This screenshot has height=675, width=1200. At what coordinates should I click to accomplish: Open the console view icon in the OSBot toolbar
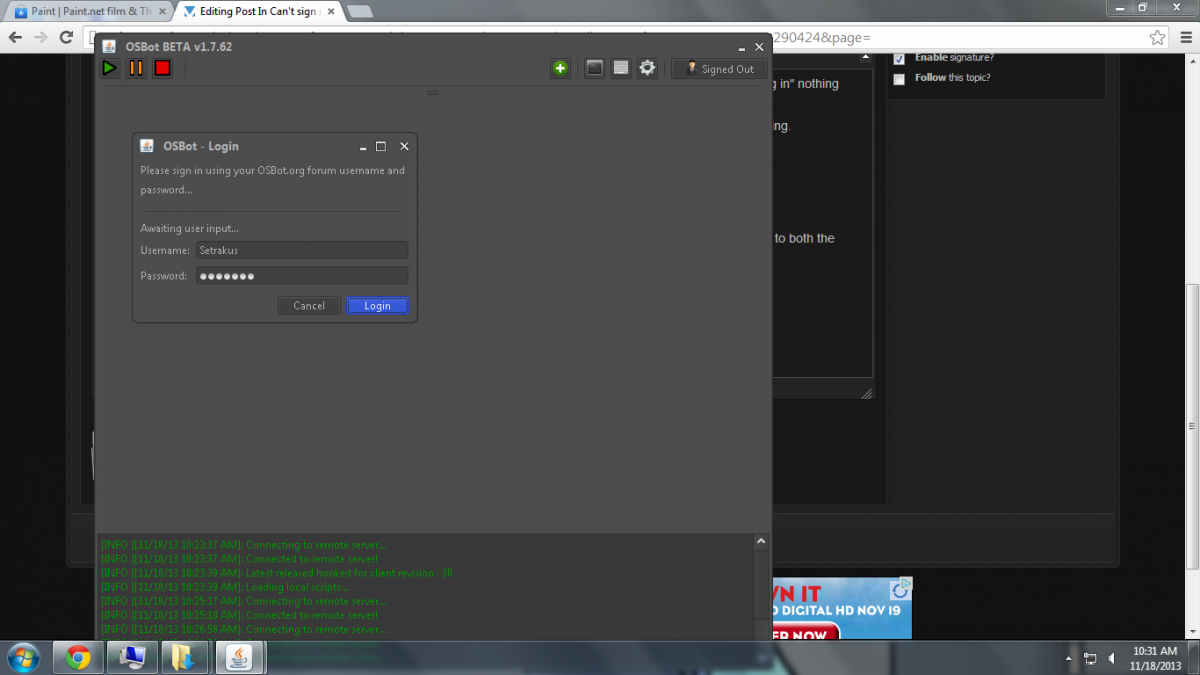pos(595,68)
